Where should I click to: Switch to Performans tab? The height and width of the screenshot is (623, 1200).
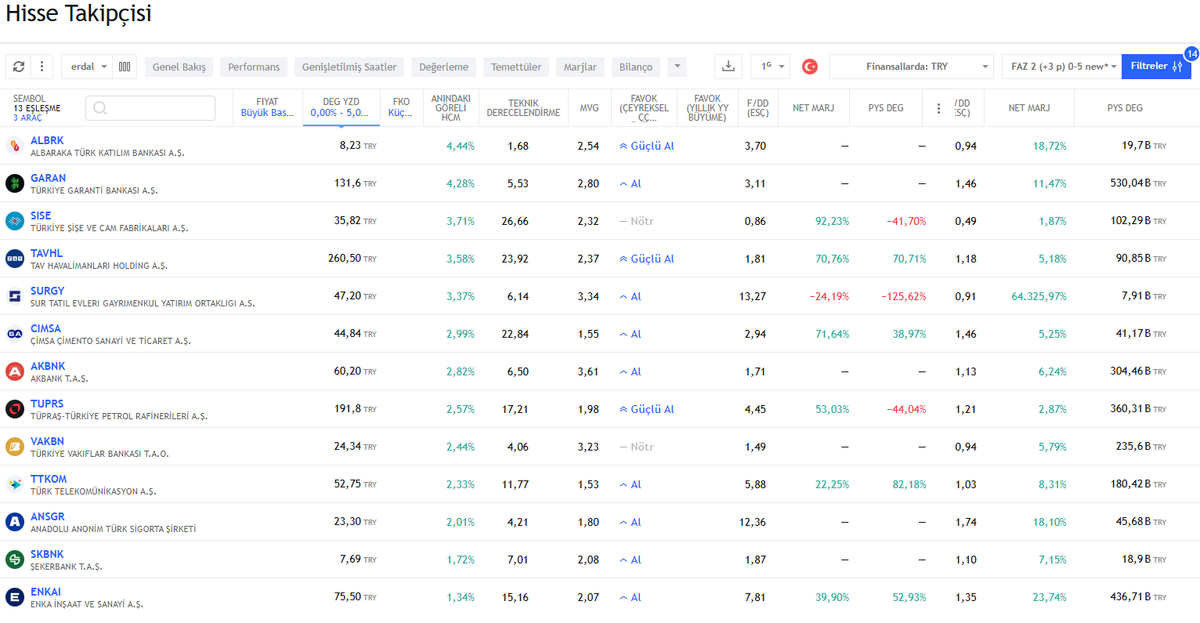(254, 67)
